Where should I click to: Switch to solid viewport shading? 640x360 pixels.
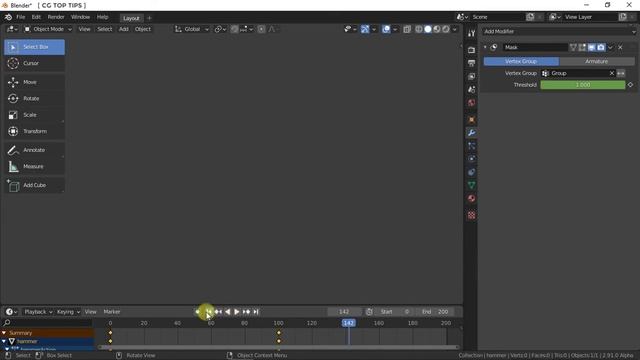428,29
